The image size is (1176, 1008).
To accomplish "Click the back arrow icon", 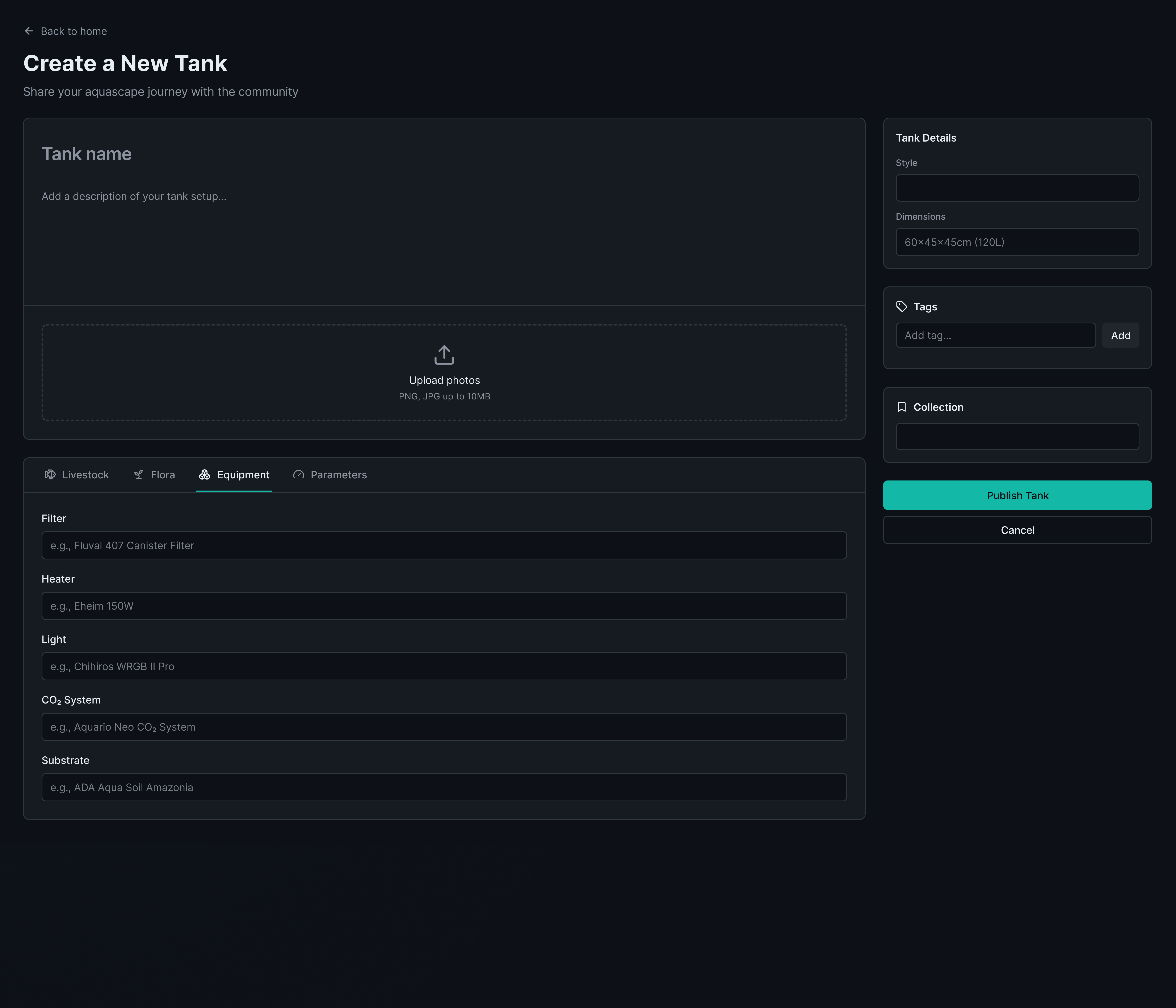I will coord(29,31).
